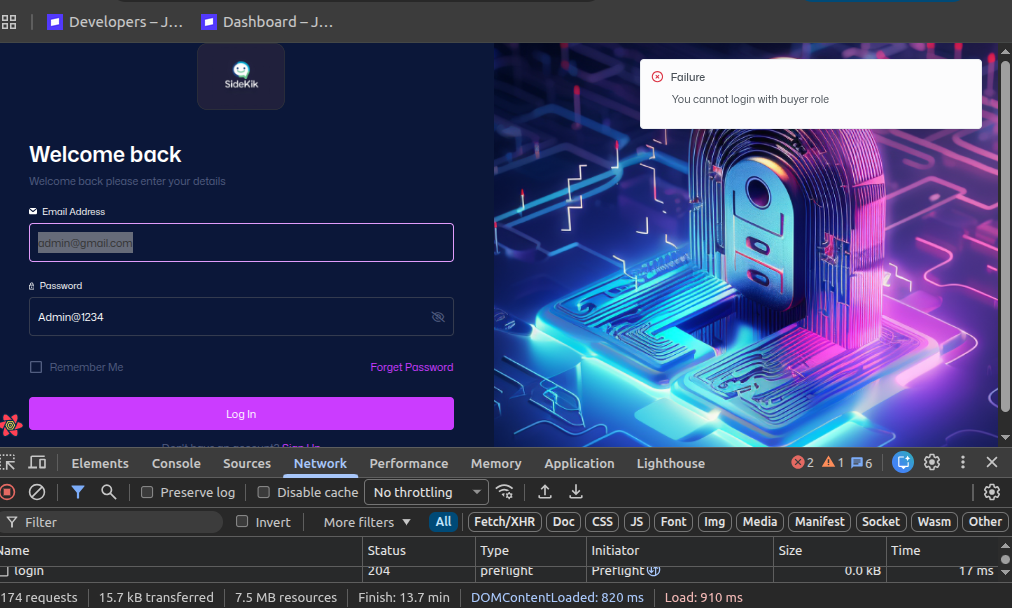Click the Email Address input field
Image resolution: width=1012 pixels, height=608 pixels.
(x=241, y=243)
